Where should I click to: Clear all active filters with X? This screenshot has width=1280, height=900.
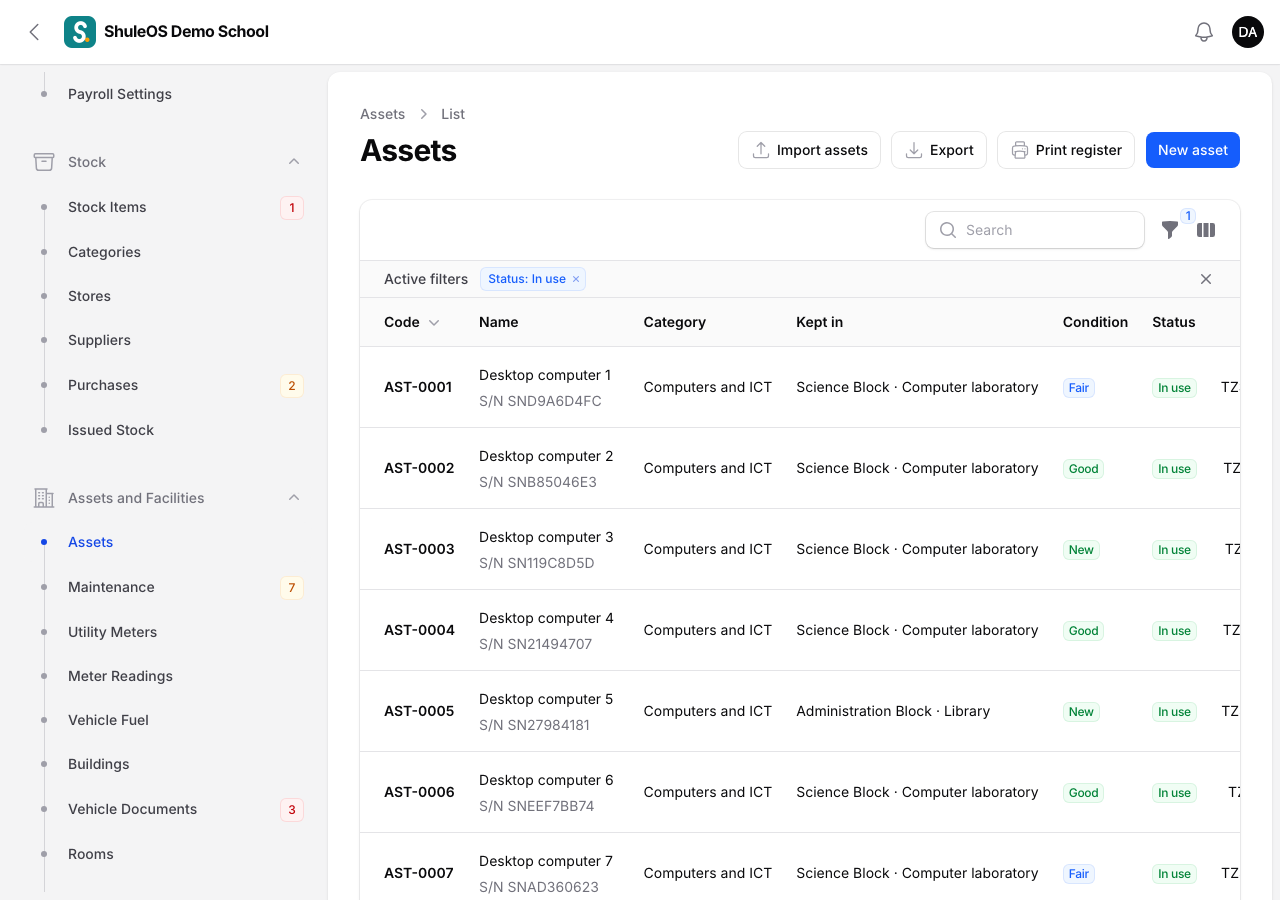coord(1206,279)
